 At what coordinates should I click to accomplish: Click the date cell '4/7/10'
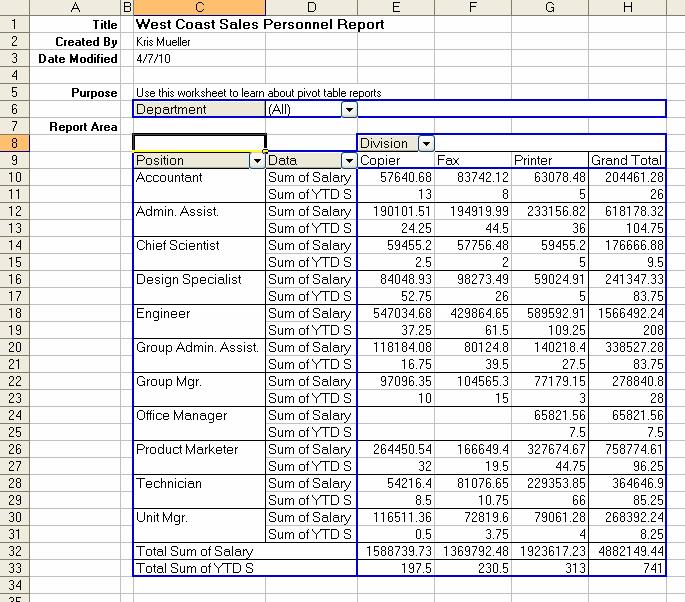pos(199,59)
